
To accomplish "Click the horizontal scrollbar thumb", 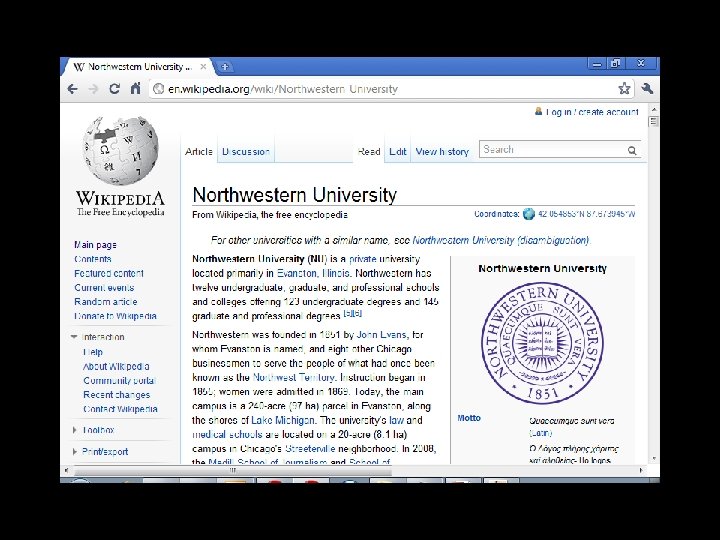I will click(233, 470).
